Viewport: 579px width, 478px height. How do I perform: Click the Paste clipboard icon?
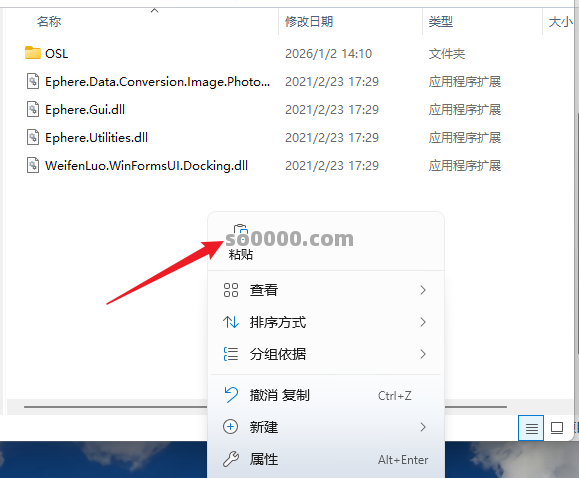click(241, 232)
